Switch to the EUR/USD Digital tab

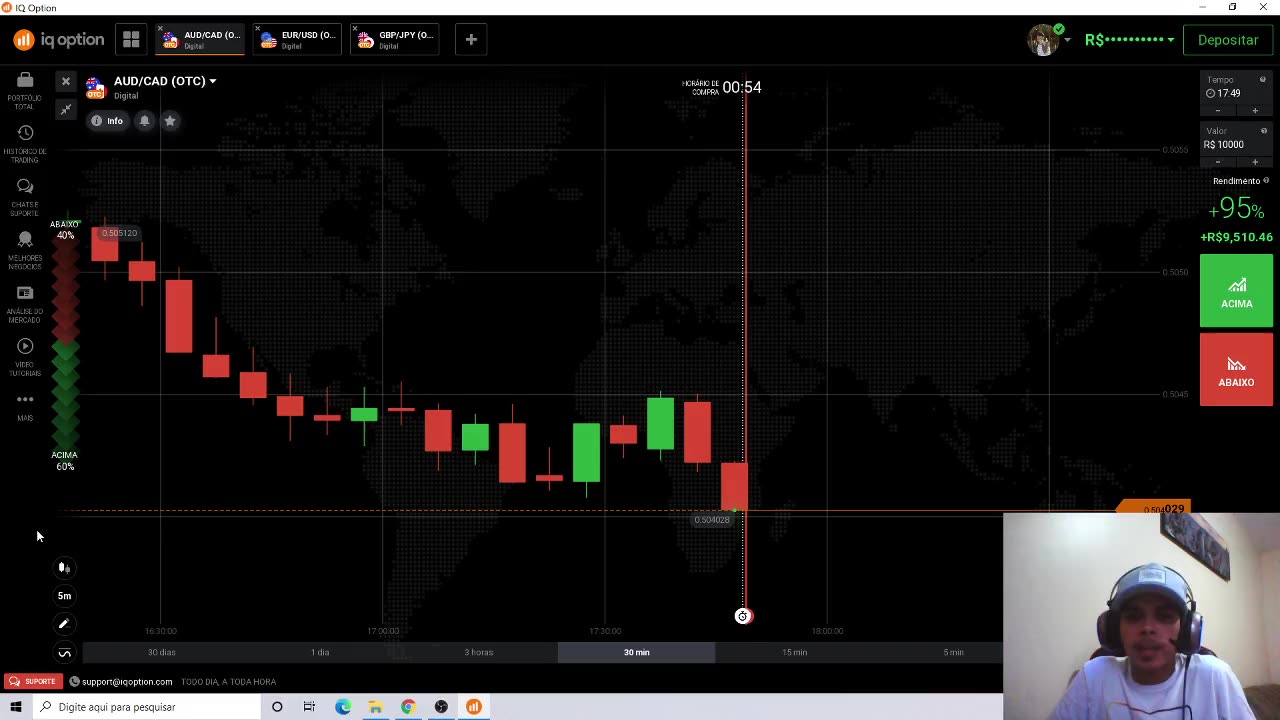[298, 40]
